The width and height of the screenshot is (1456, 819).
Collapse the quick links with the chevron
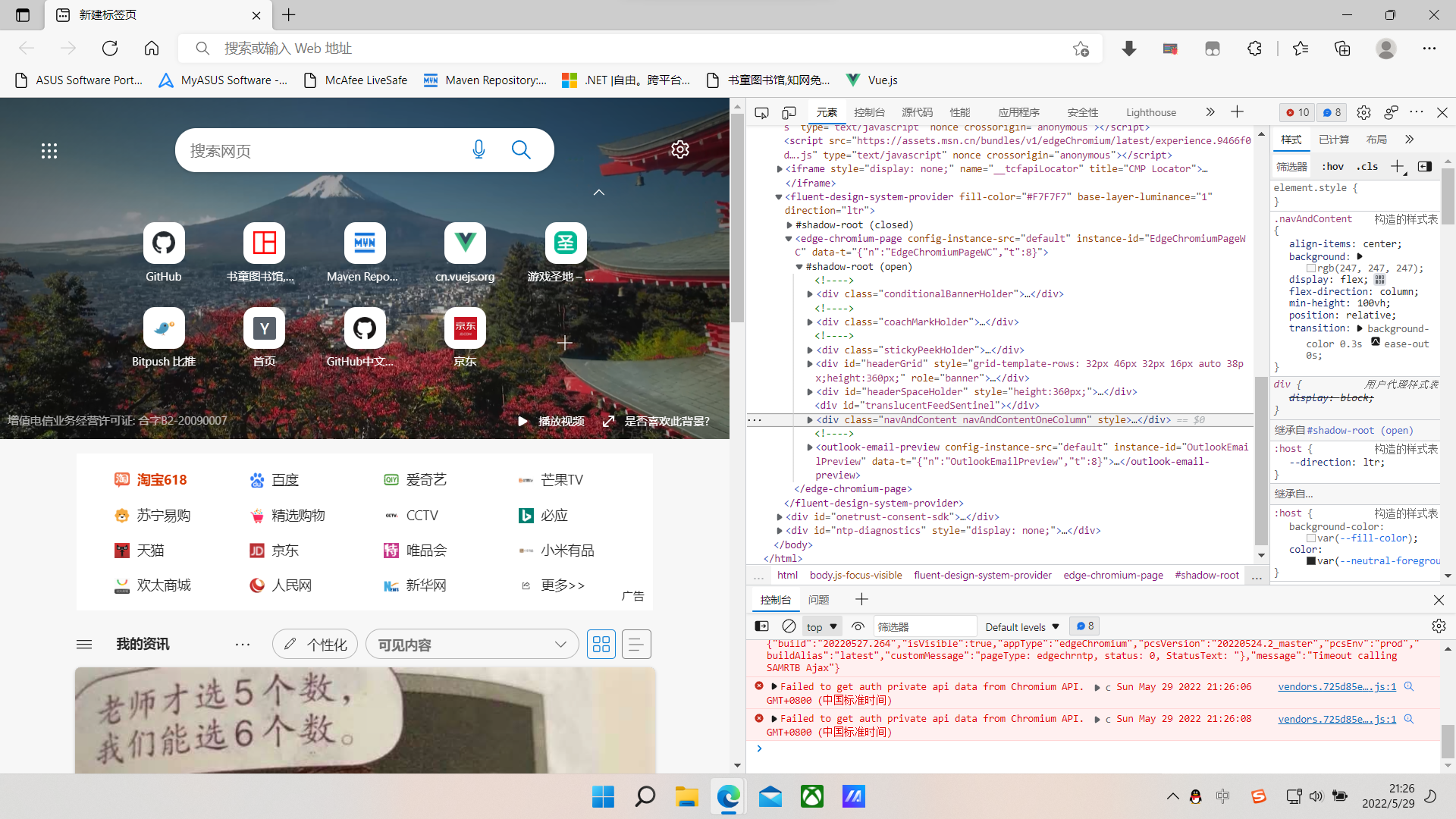point(599,193)
